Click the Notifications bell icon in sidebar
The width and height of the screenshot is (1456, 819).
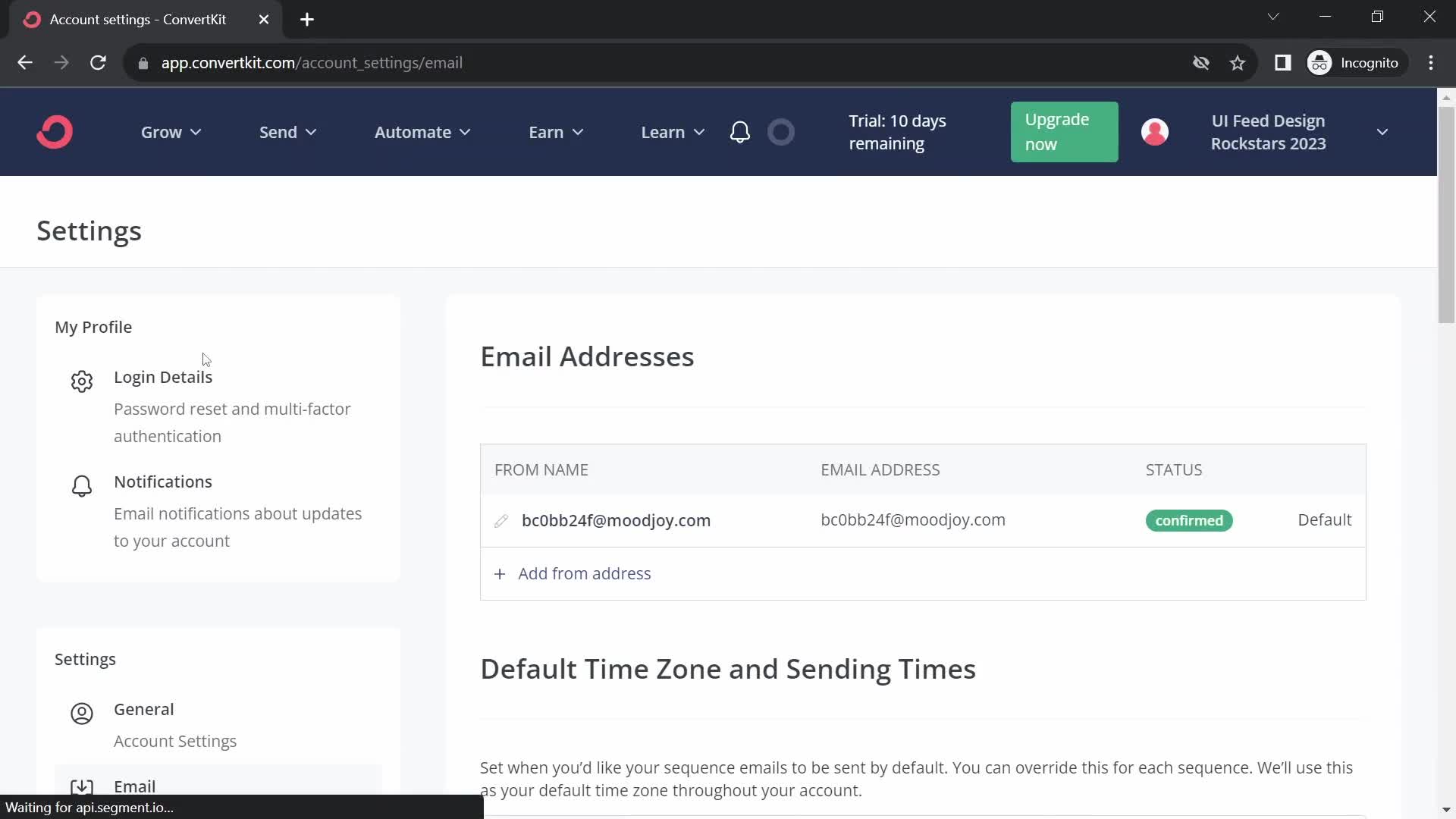(82, 485)
